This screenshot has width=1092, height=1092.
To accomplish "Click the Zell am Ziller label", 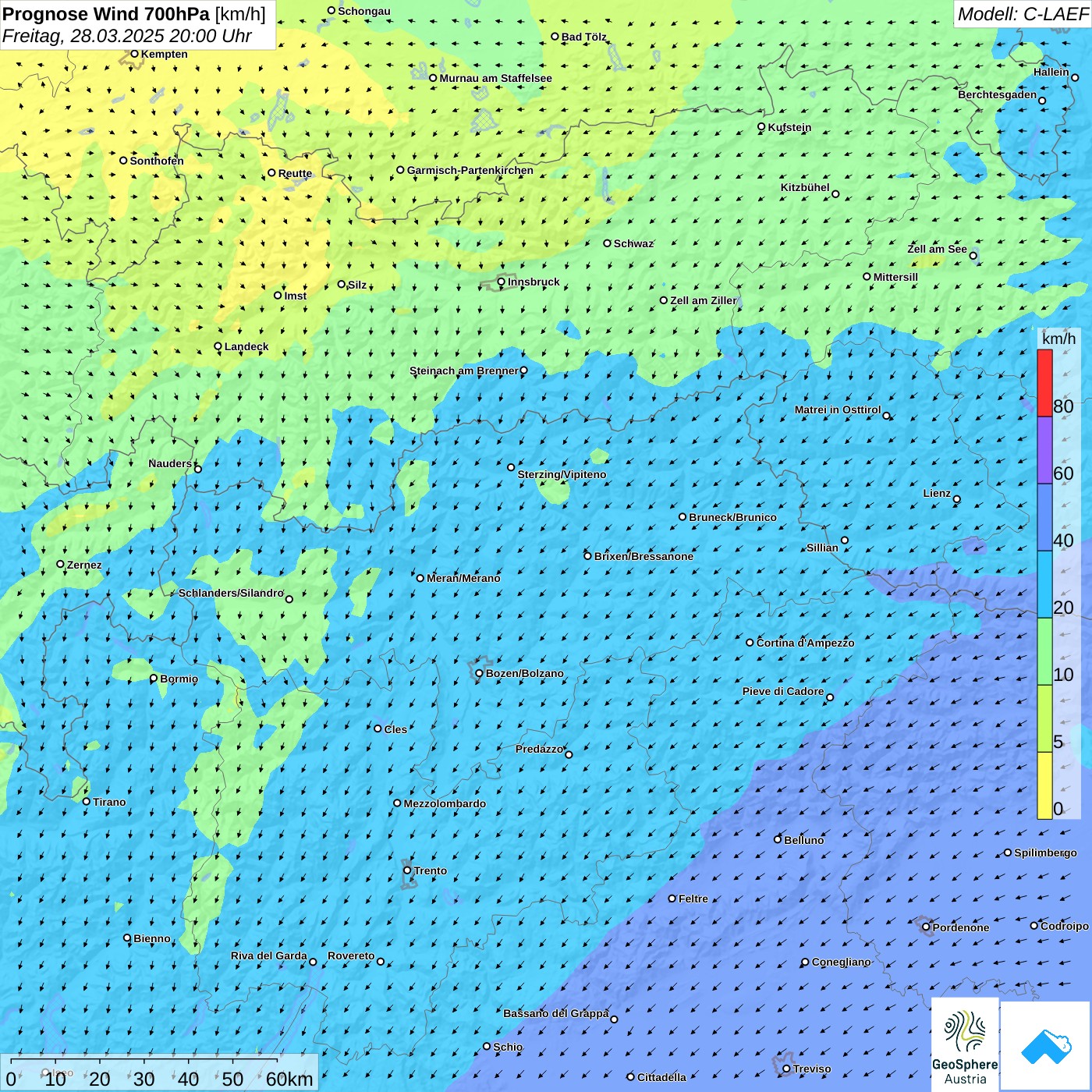I will click(x=704, y=300).
